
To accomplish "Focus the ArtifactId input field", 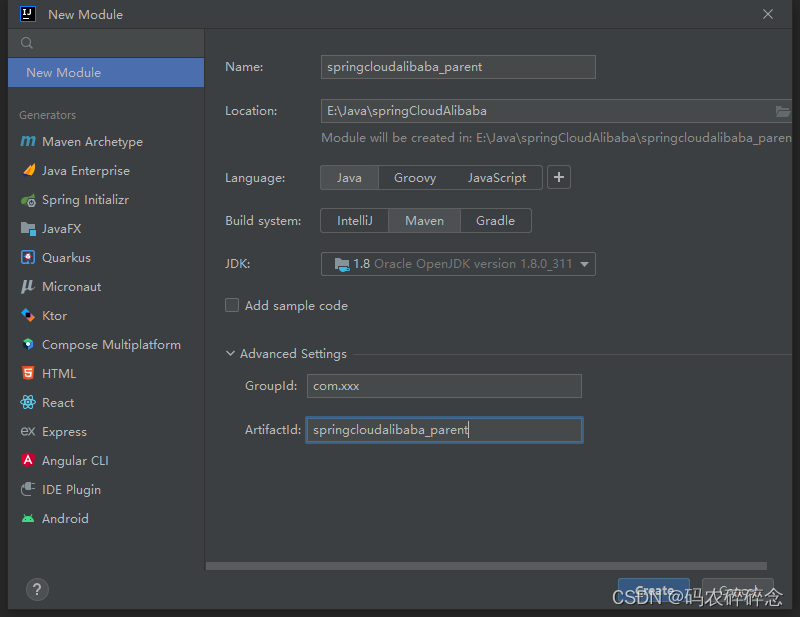I will [x=444, y=430].
